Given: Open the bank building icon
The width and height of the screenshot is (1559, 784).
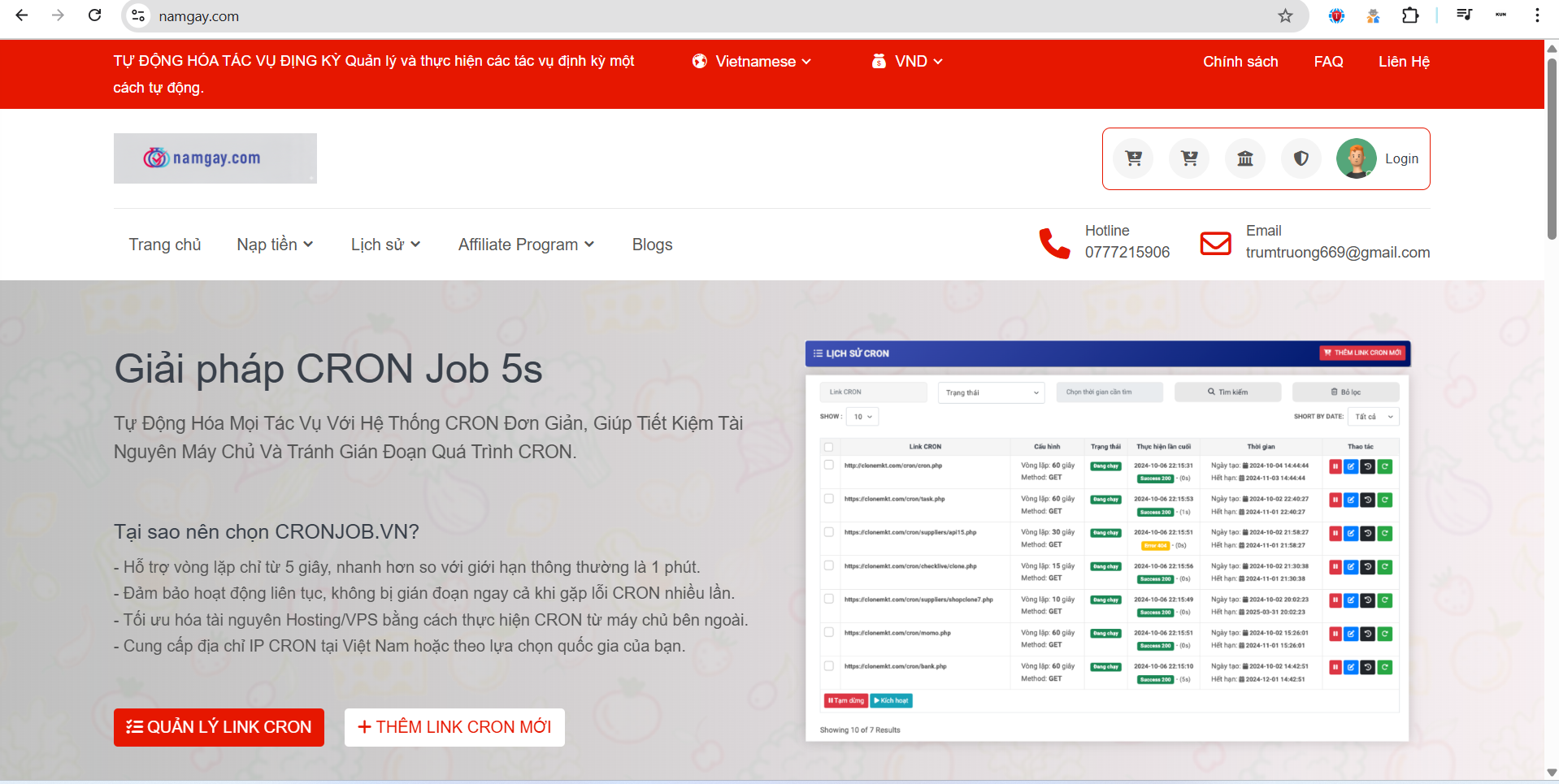Looking at the screenshot, I should coord(1245,158).
